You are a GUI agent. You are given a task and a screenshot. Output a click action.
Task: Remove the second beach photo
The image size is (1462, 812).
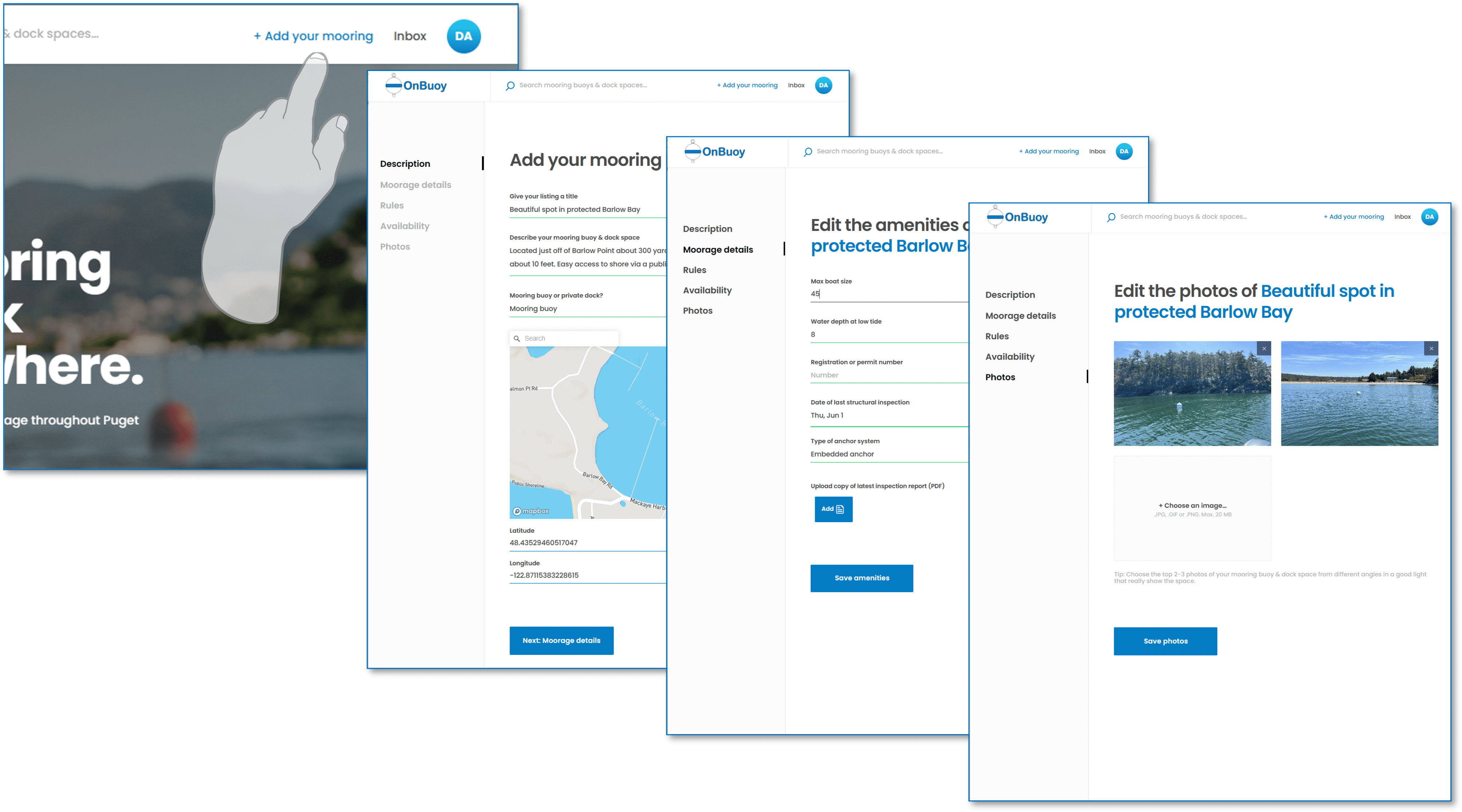[x=1431, y=348]
